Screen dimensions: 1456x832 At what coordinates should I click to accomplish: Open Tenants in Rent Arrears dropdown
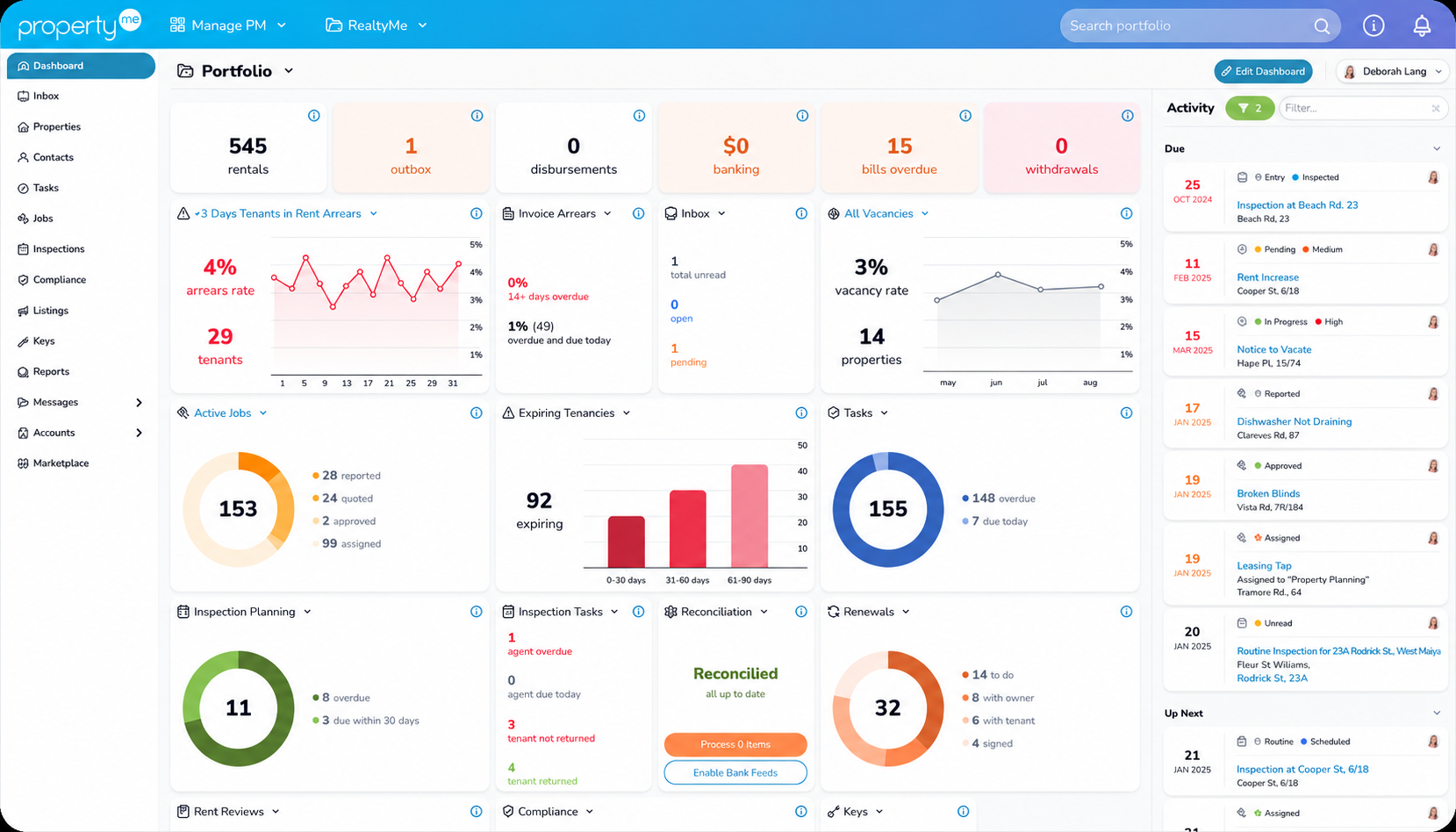374,213
